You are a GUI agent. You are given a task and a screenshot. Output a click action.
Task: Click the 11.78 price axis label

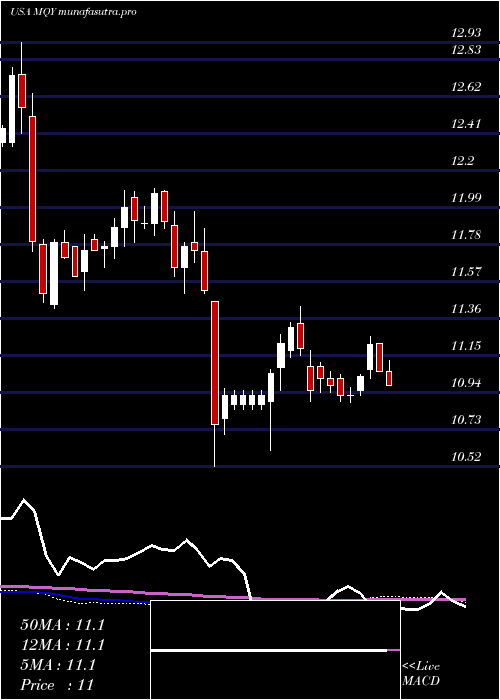point(466,235)
